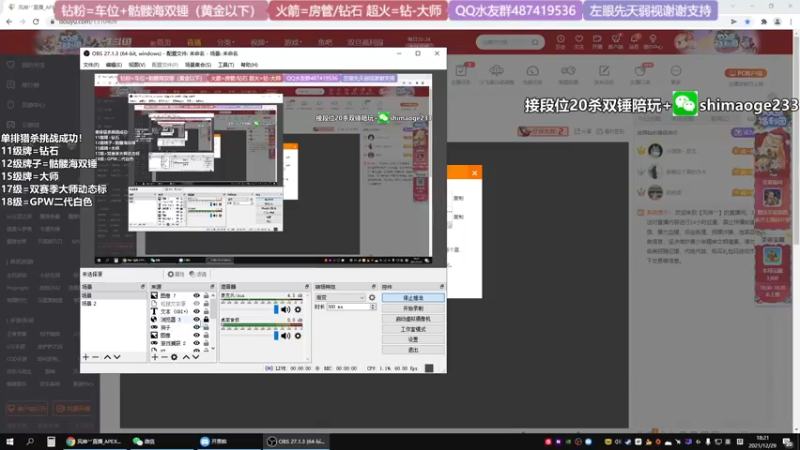Open 文件(F) menu in OBS
Screen dimensions: 800x450
pos(91,65)
